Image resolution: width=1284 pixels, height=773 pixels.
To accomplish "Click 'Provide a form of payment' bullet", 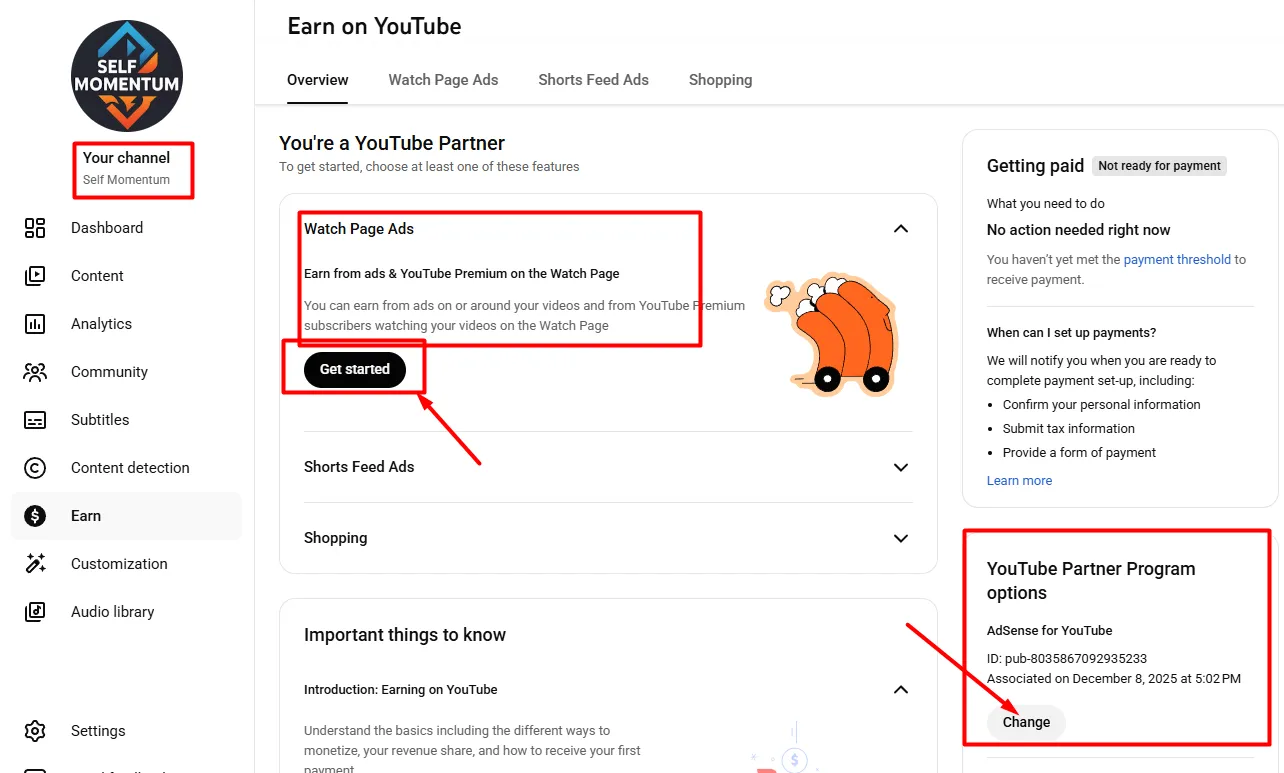I will (x=1079, y=453).
